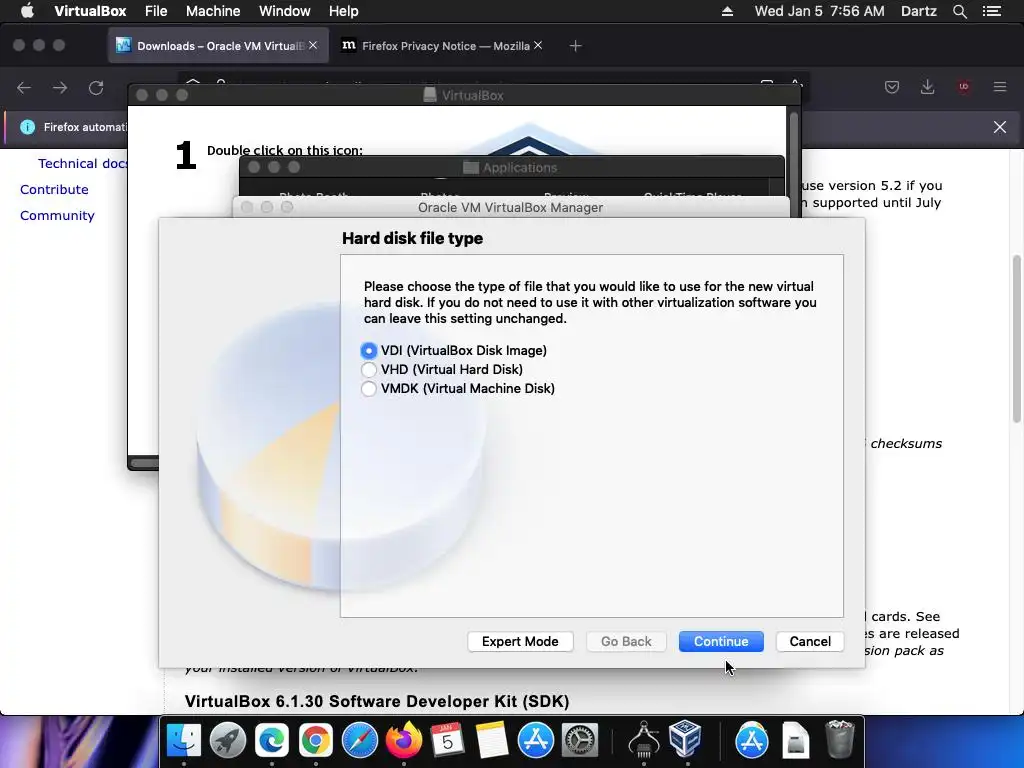Open App Store icon right of Dock divider
The height and width of the screenshot is (768, 1024).
pos(752,741)
